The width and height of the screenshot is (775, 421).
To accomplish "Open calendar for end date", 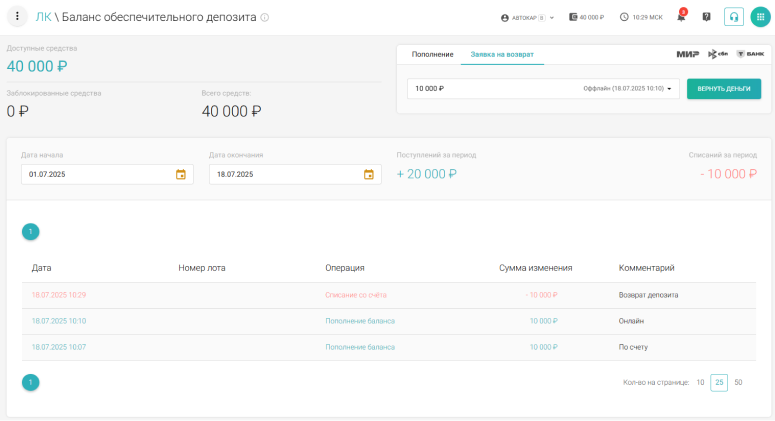I will pyautogui.click(x=369, y=174).
